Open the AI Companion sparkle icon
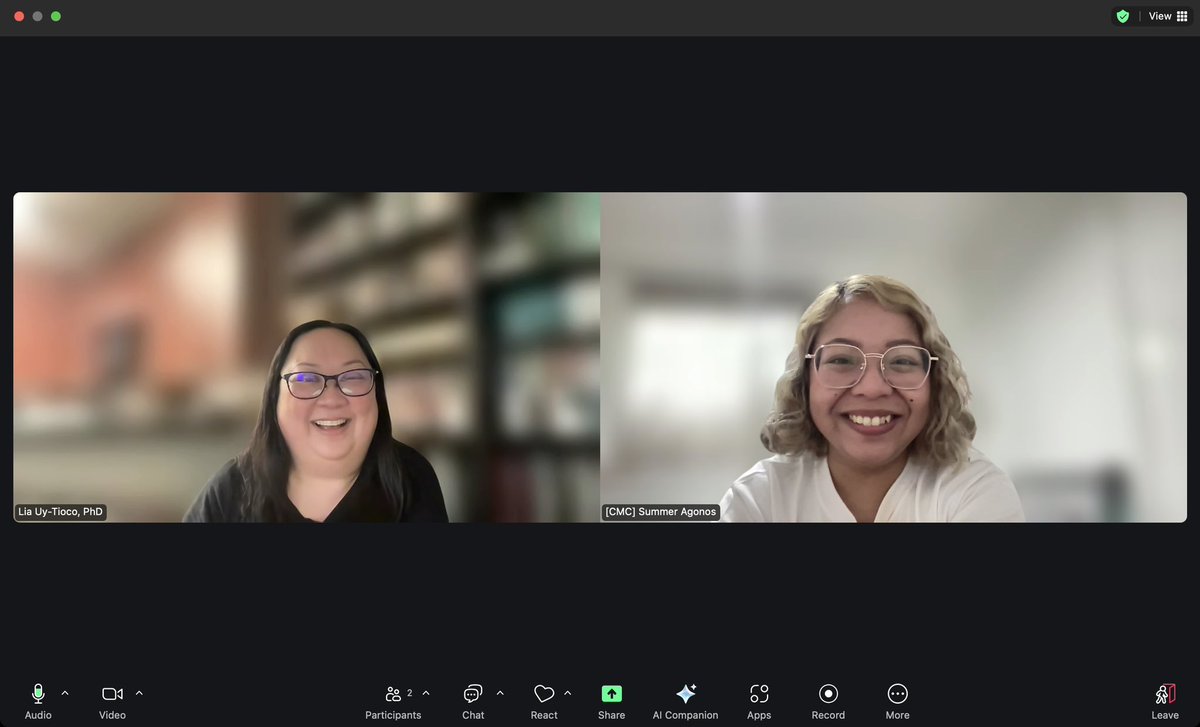This screenshot has width=1200, height=727. [685, 694]
